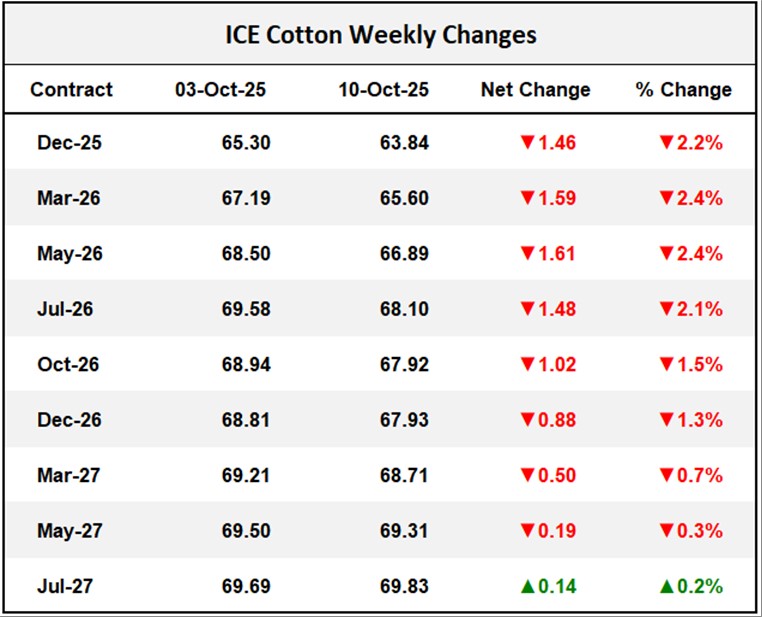Click the red down arrow beside 1.46
Image resolution: width=762 pixels, height=617 pixels.
coord(527,143)
